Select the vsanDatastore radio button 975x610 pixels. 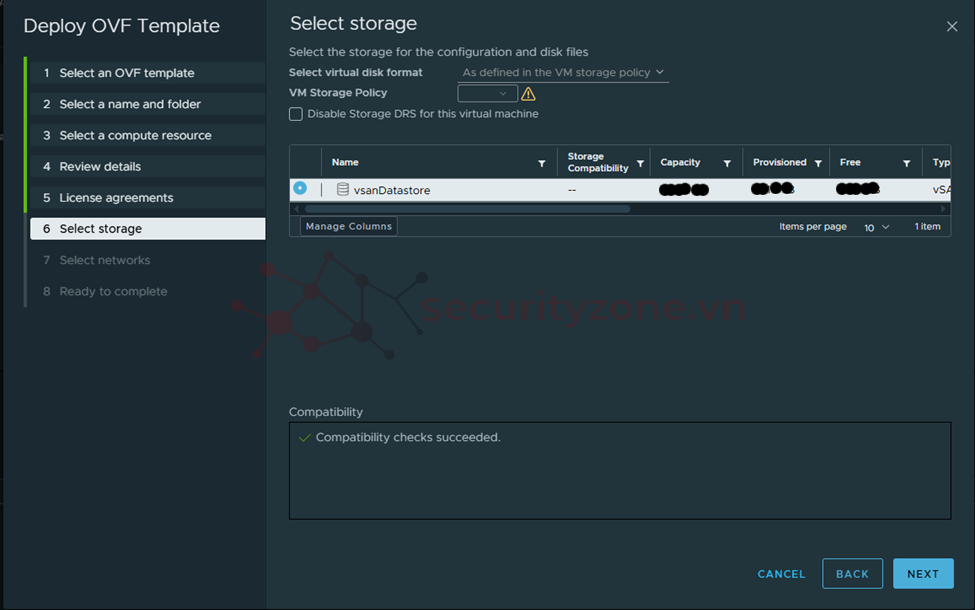click(x=300, y=188)
